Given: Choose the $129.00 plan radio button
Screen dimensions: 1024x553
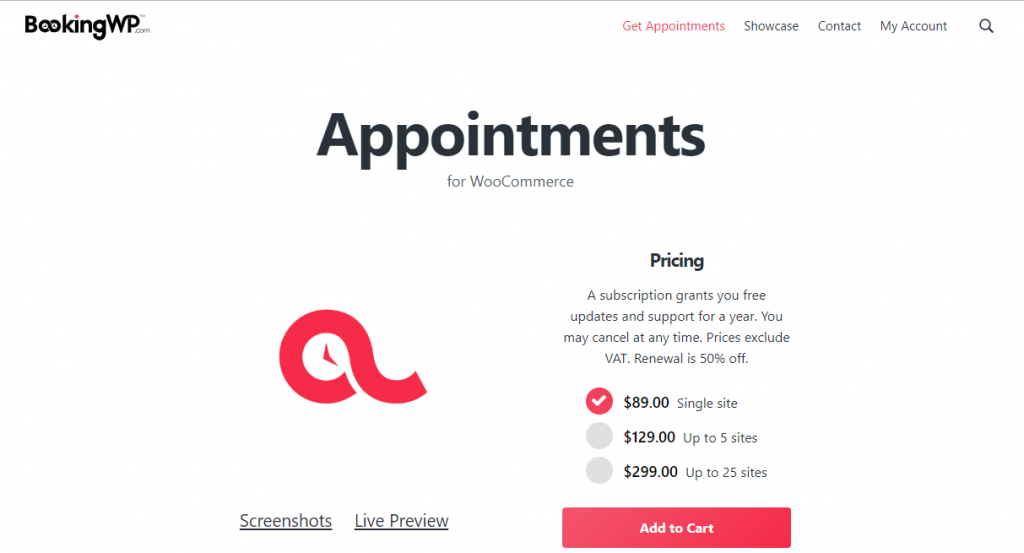Looking at the screenshot, I should (599, 437).
